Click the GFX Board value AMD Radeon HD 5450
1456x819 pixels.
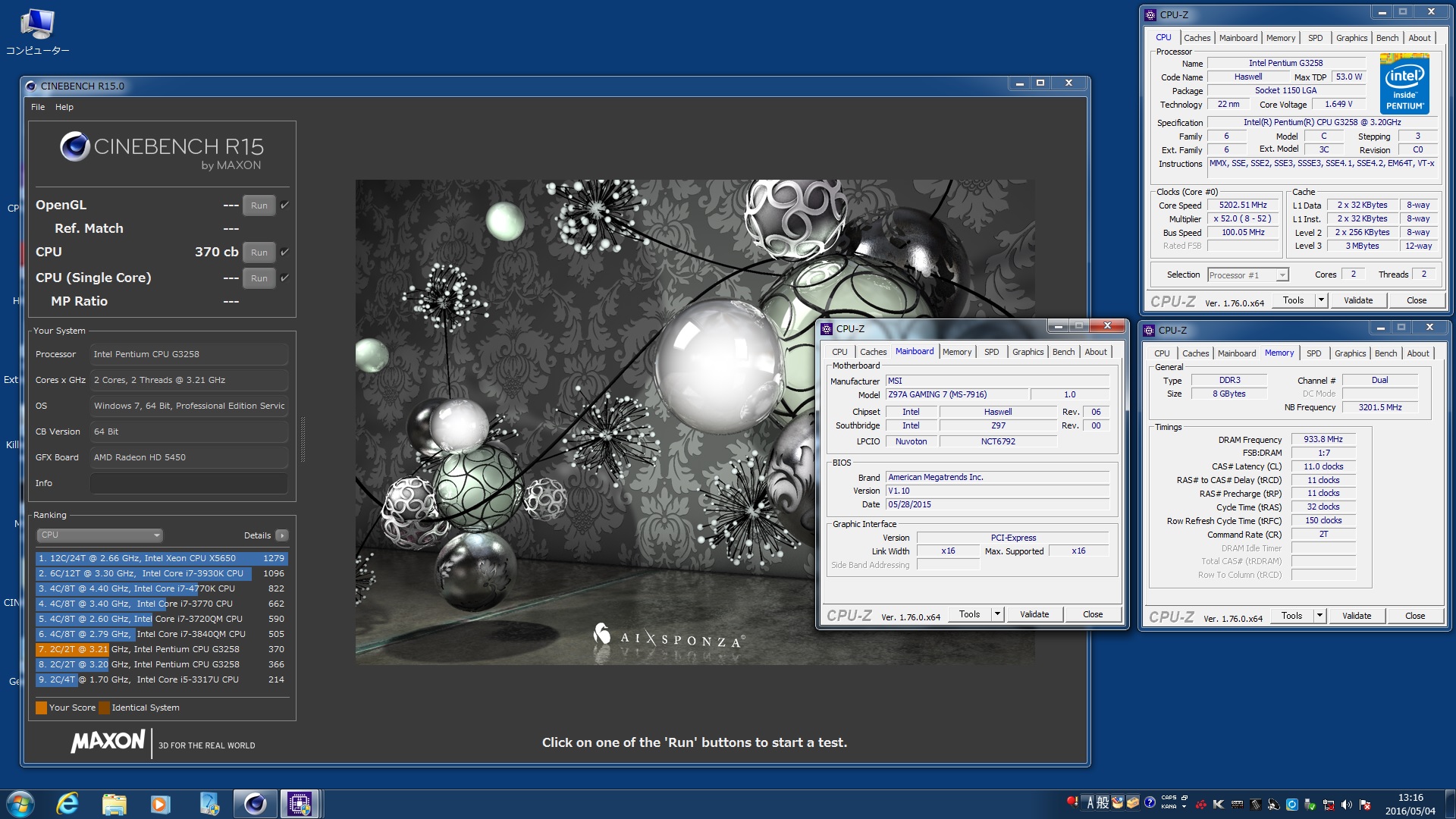[x=189, y=457]
